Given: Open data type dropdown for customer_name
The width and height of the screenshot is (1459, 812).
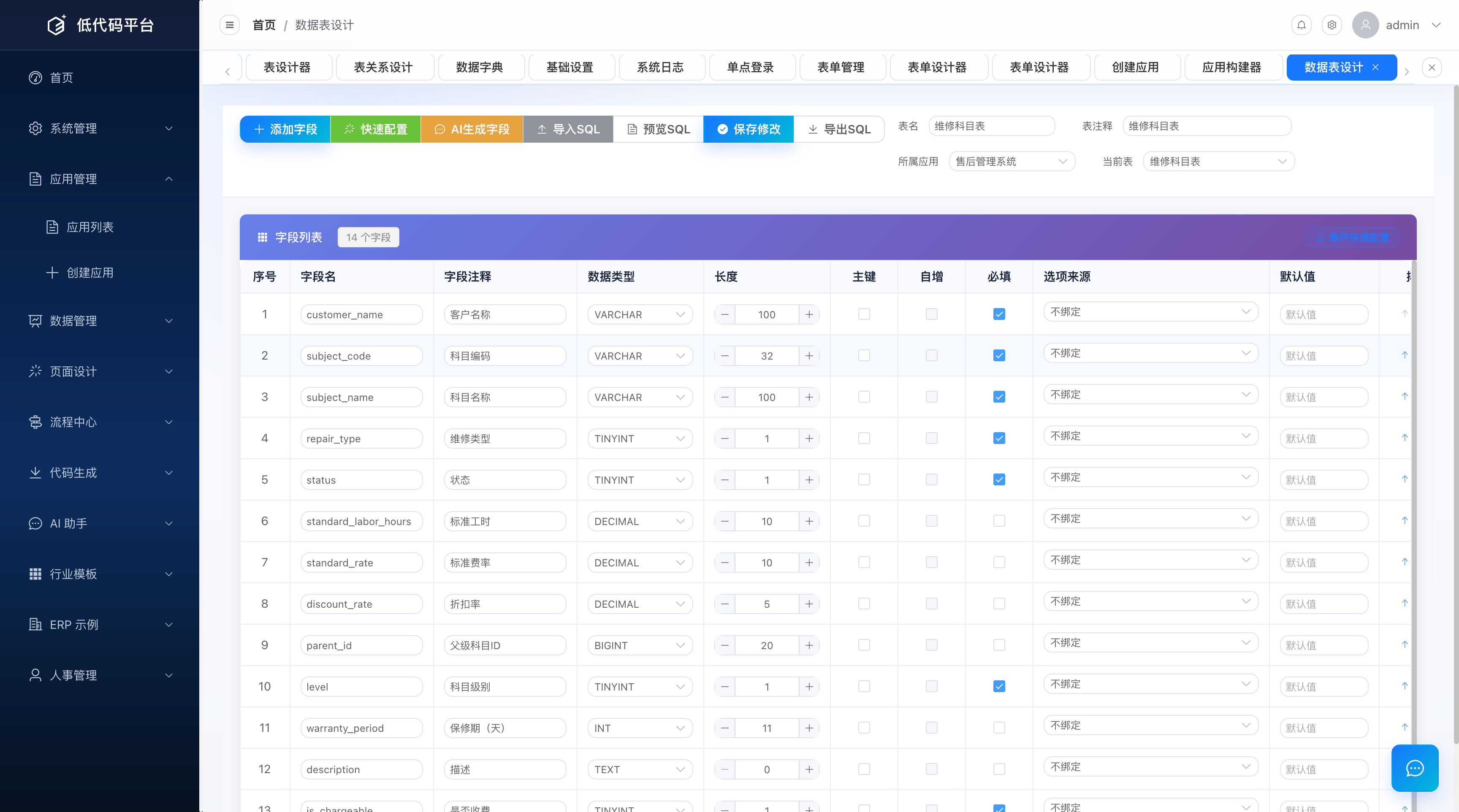Looking at the screenshot, I should click(x=640, y=314).
